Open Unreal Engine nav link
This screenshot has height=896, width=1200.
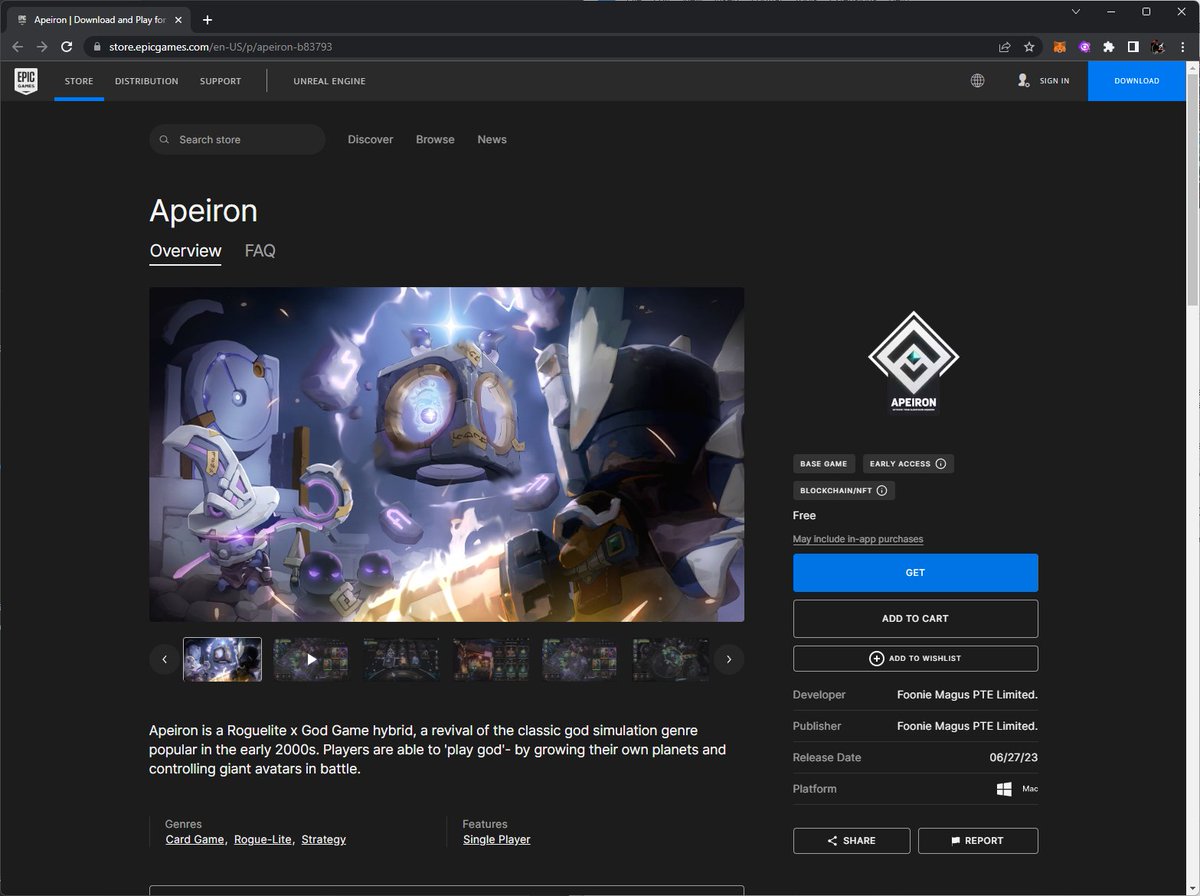coord(329,81)
